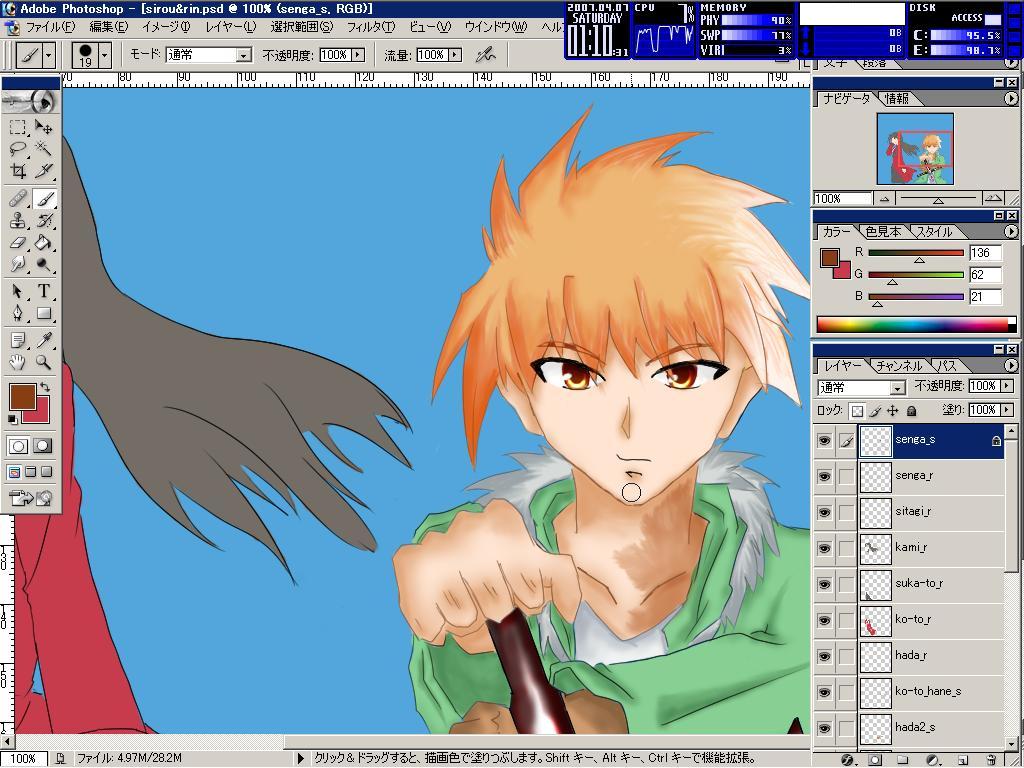The height and width of the screenshot is (768, 1024).
Task: Switch to the チャンネル tab
Action: pos(899,366)
